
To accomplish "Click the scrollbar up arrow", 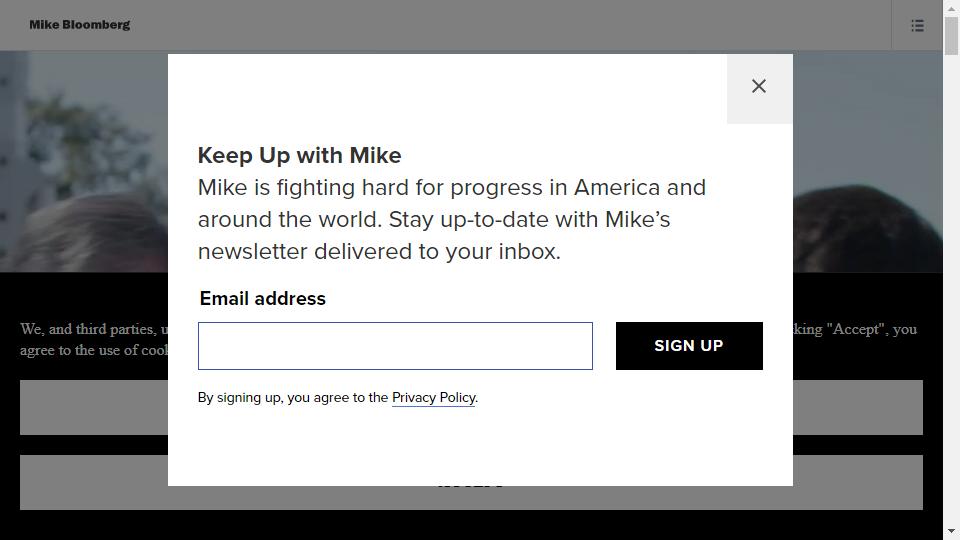I will tap(951, 8).
